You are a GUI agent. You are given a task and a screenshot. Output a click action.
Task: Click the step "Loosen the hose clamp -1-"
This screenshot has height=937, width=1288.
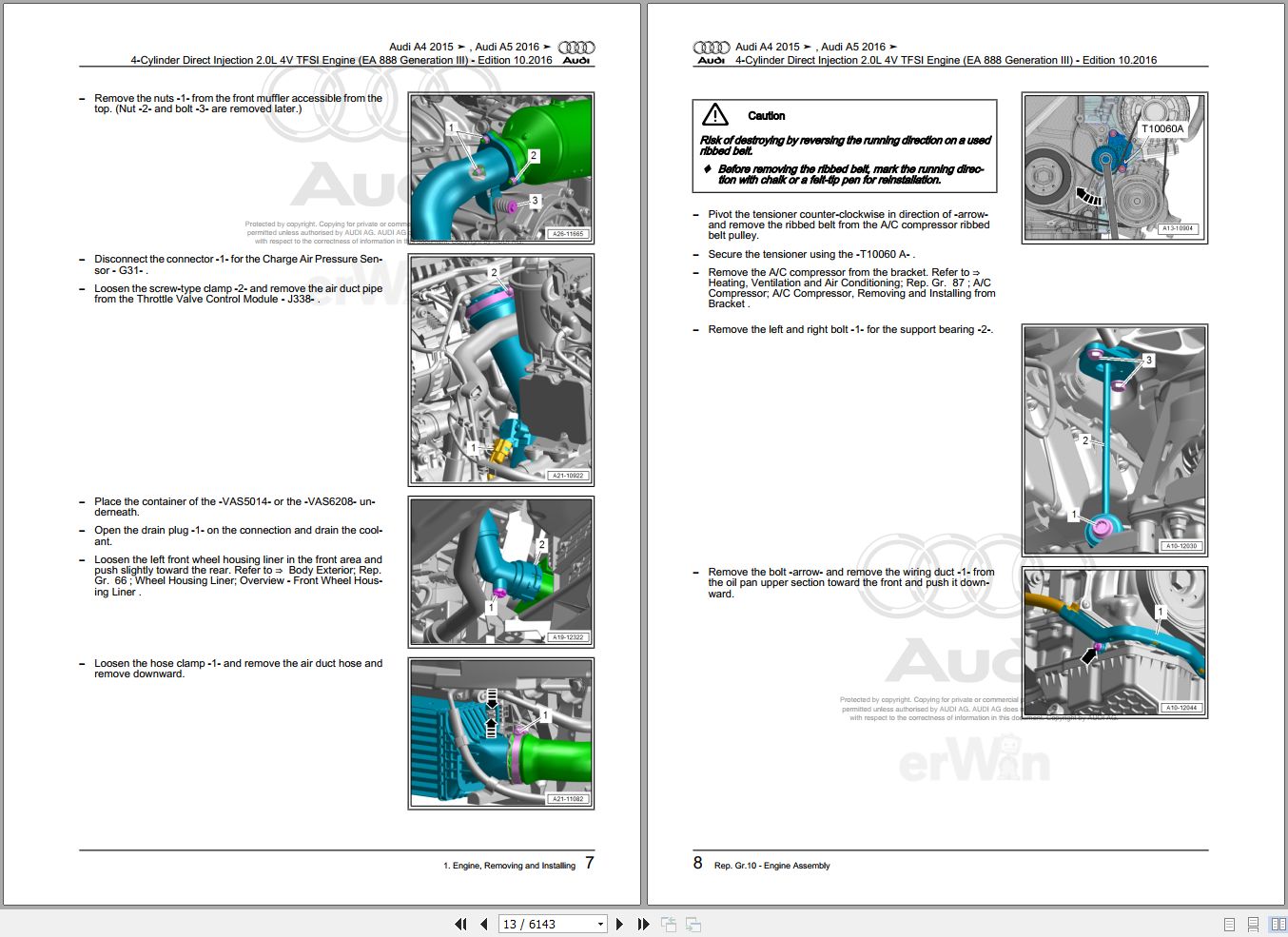tap(238, 669)
